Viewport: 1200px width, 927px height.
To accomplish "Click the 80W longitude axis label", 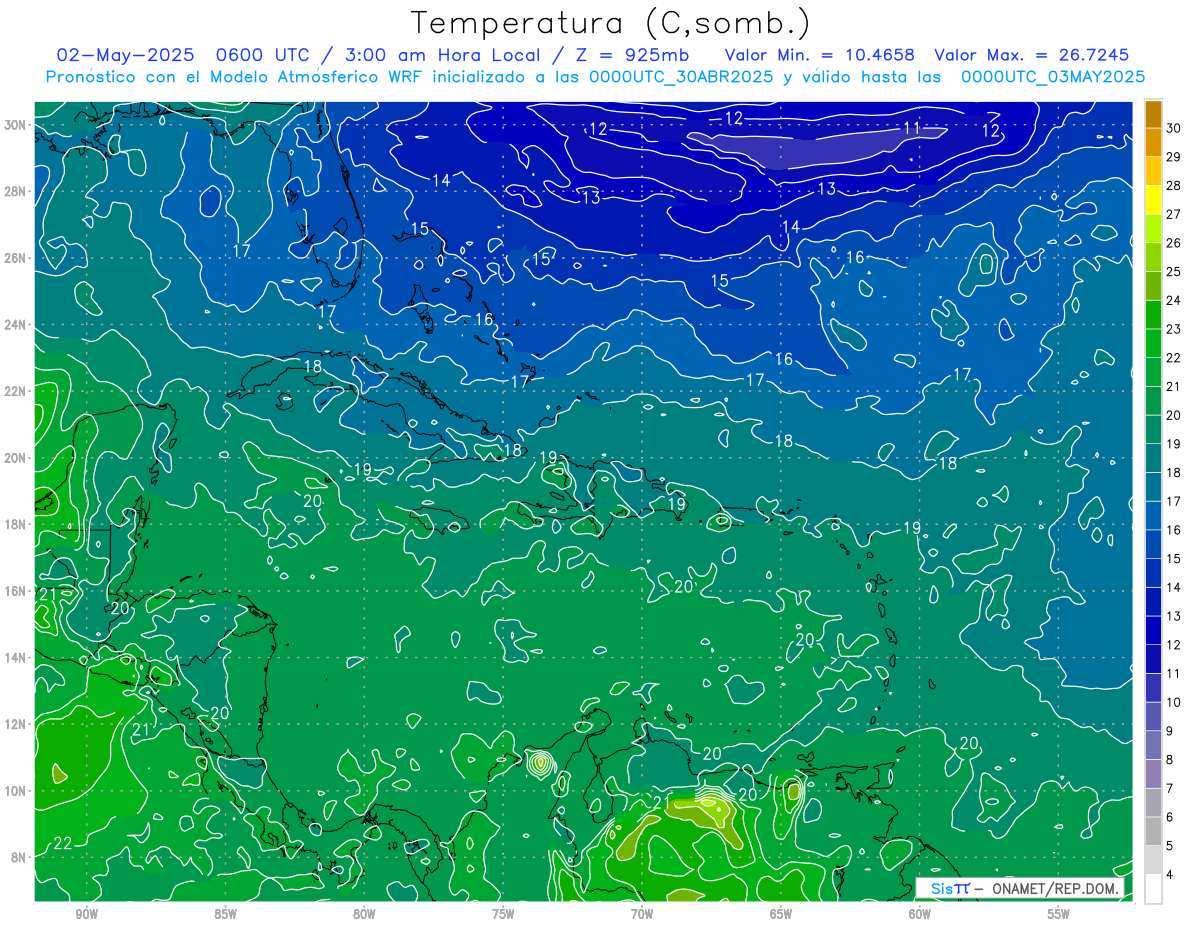I will pyautogui.click(x=364, y=914).
